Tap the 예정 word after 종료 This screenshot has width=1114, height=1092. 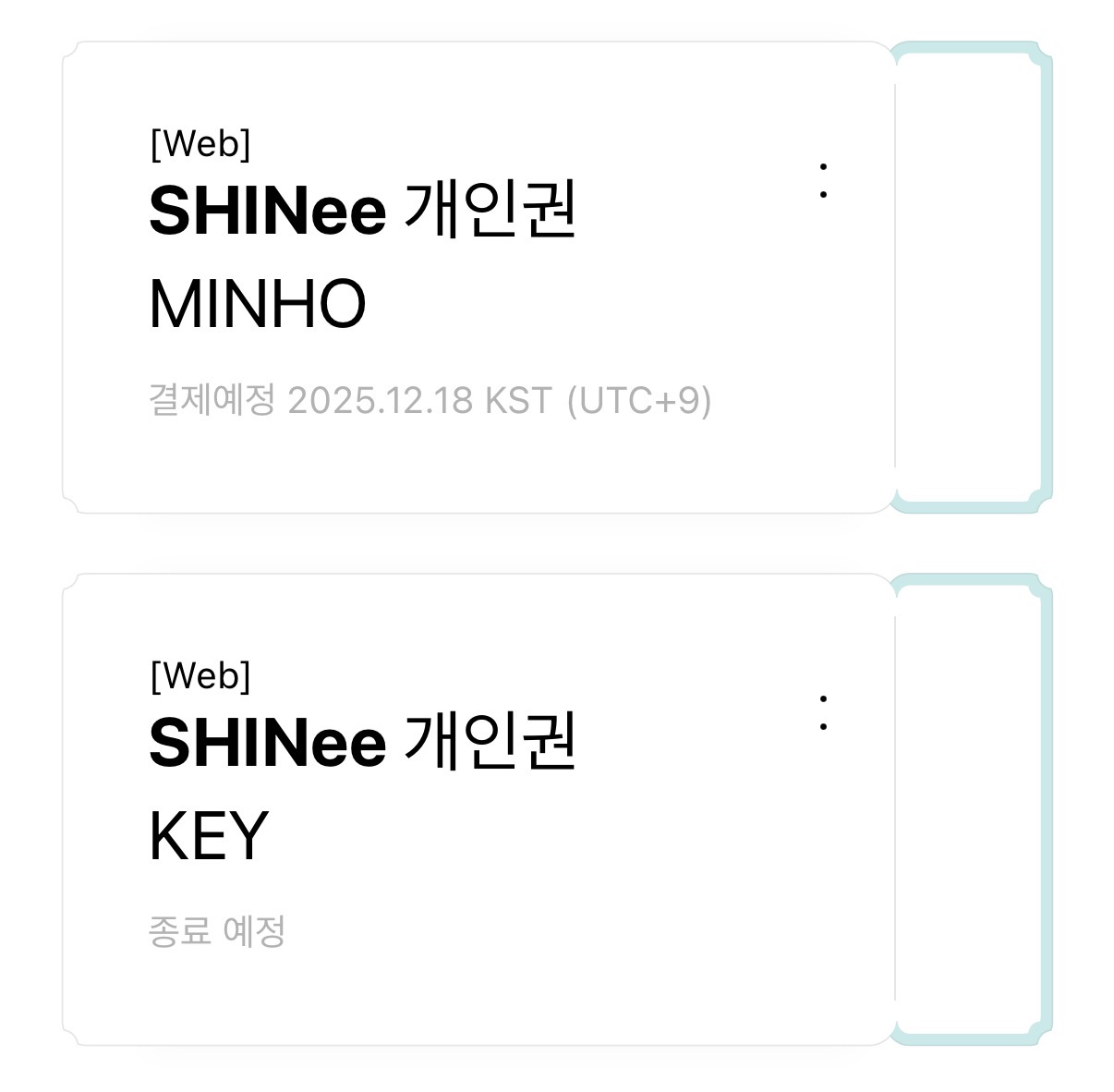pyautogui.click(x=254, y=931)
